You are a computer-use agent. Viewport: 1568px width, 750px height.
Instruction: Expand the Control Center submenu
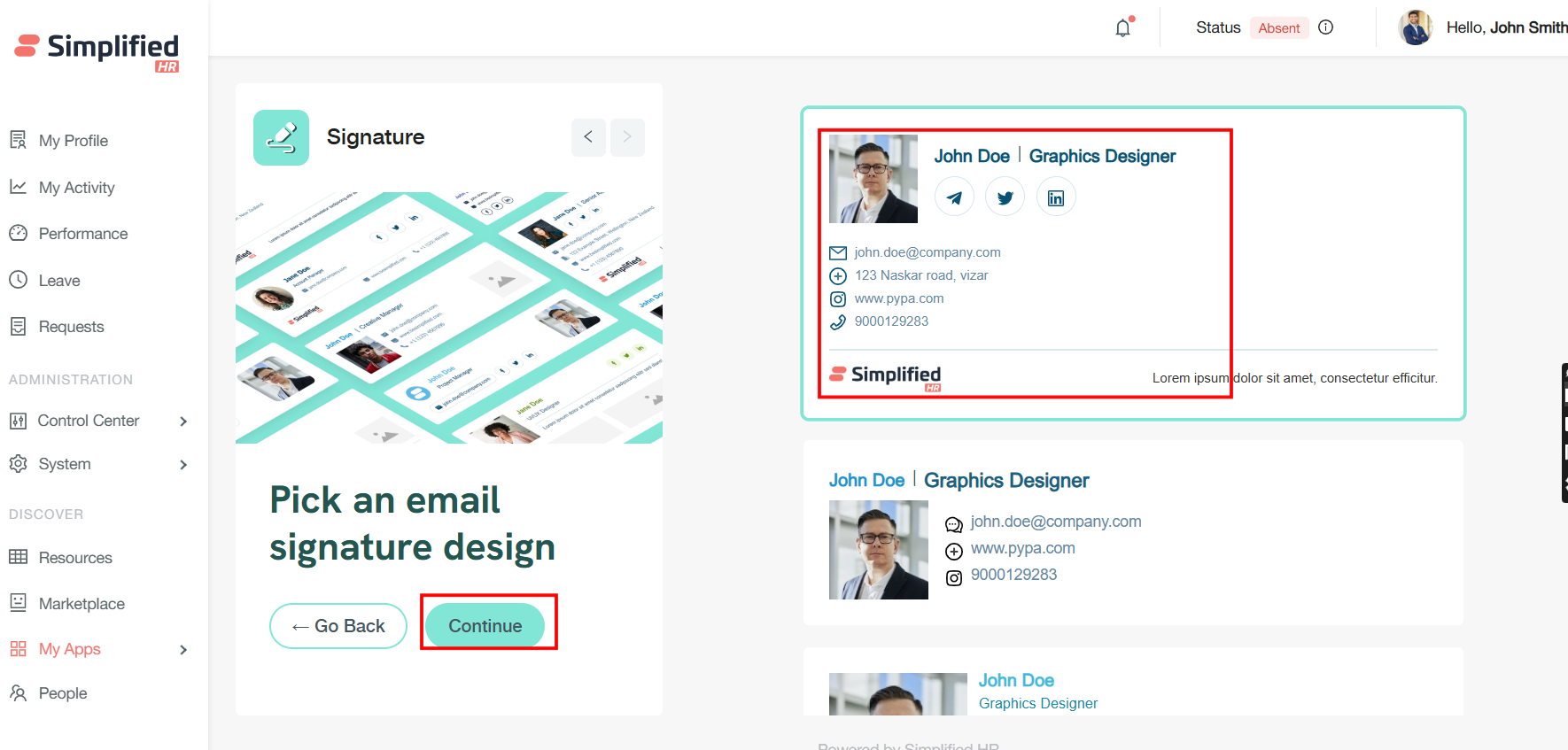click(x=183, y=421)
